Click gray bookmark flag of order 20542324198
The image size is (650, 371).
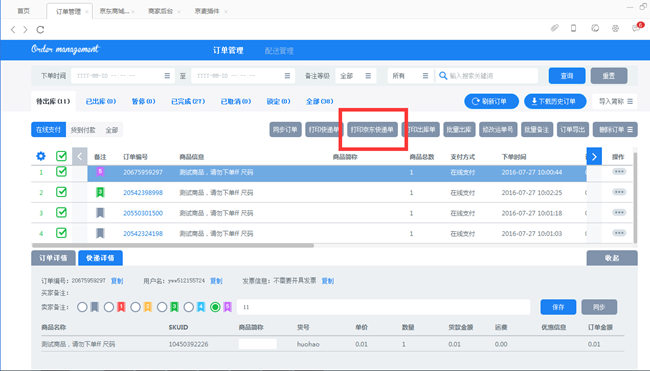(x=100, y=233)
